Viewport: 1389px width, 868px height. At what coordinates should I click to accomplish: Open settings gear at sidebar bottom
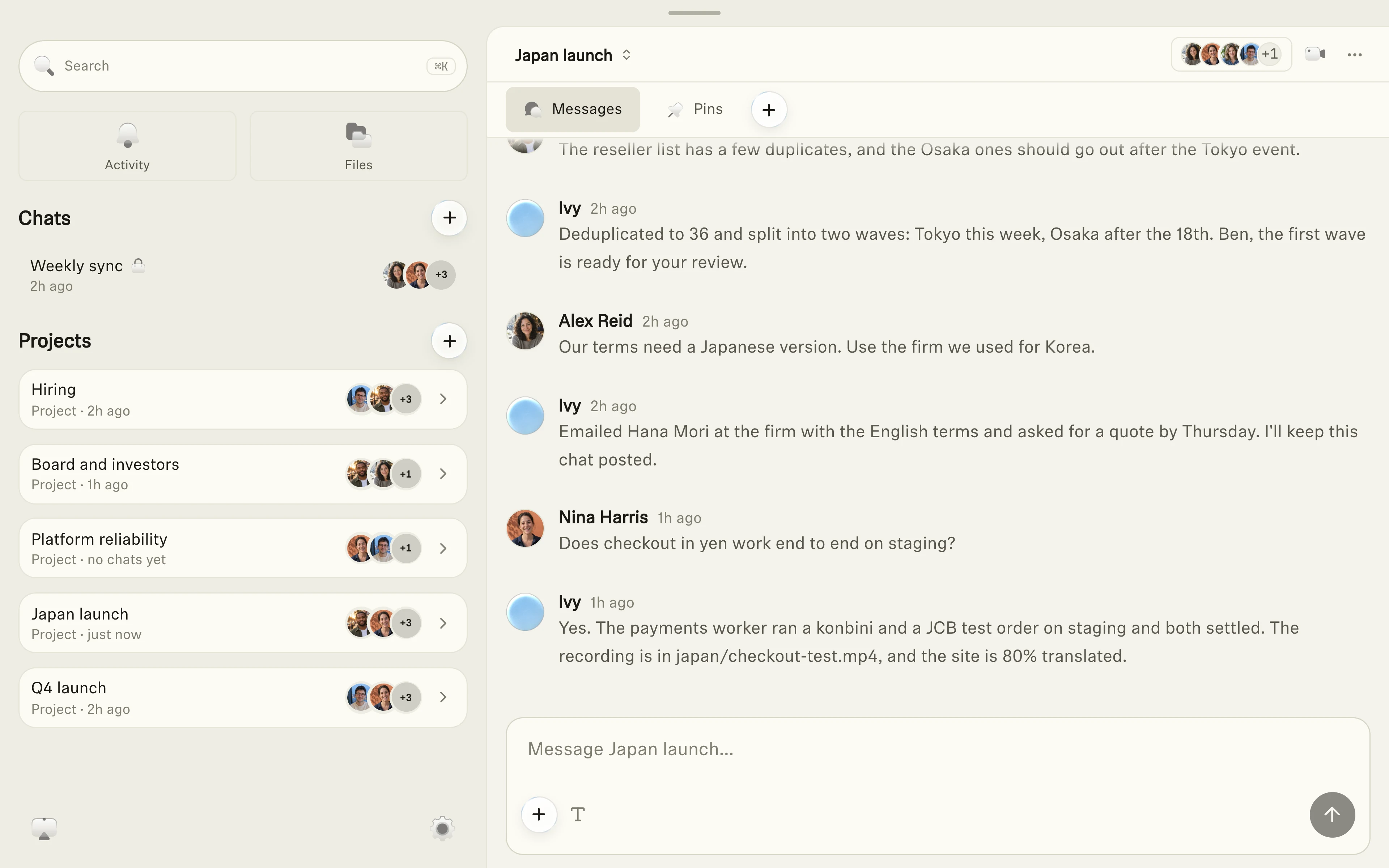(x=442, y=828)
